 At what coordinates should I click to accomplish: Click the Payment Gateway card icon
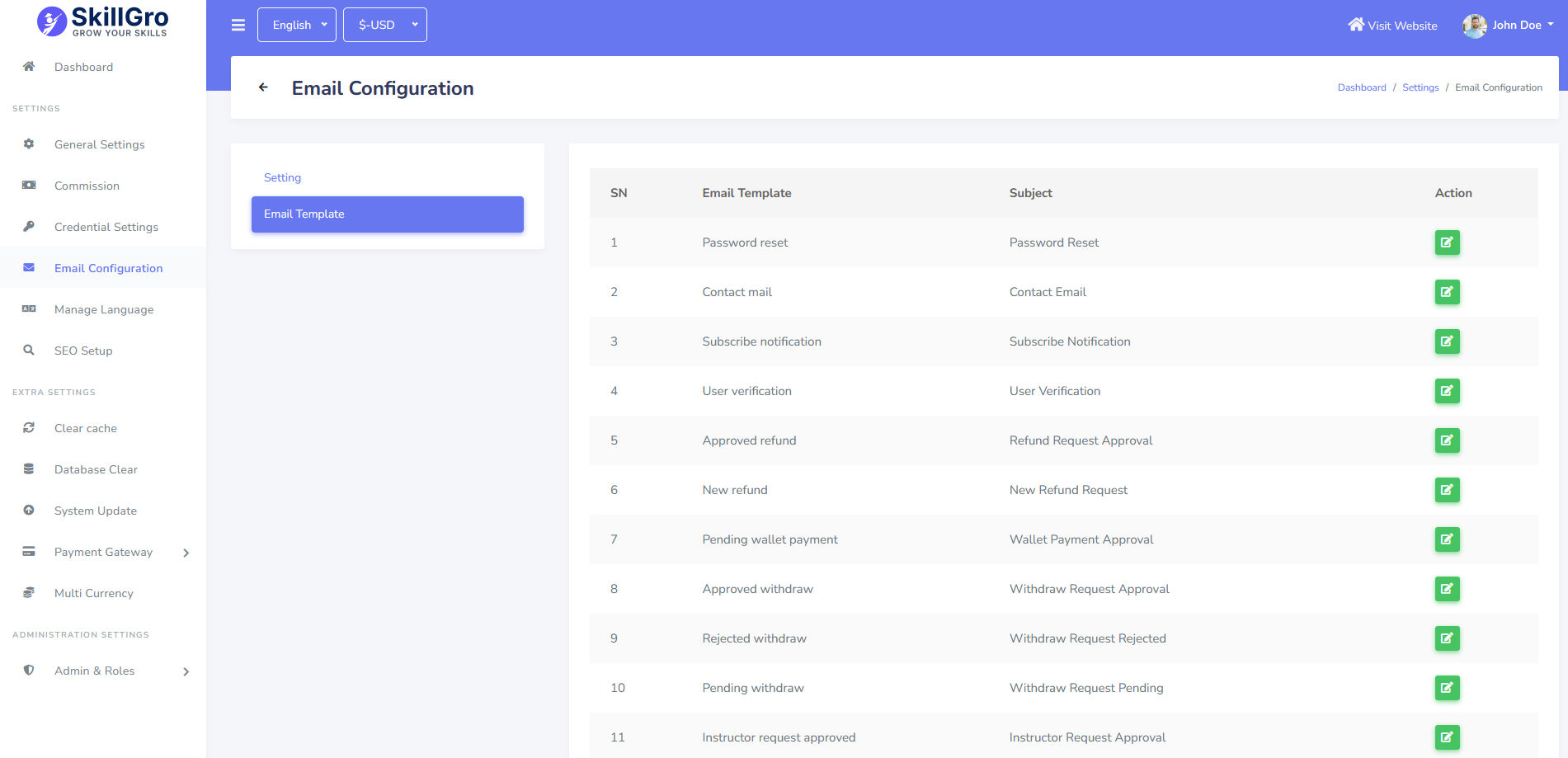click(29, 551)
